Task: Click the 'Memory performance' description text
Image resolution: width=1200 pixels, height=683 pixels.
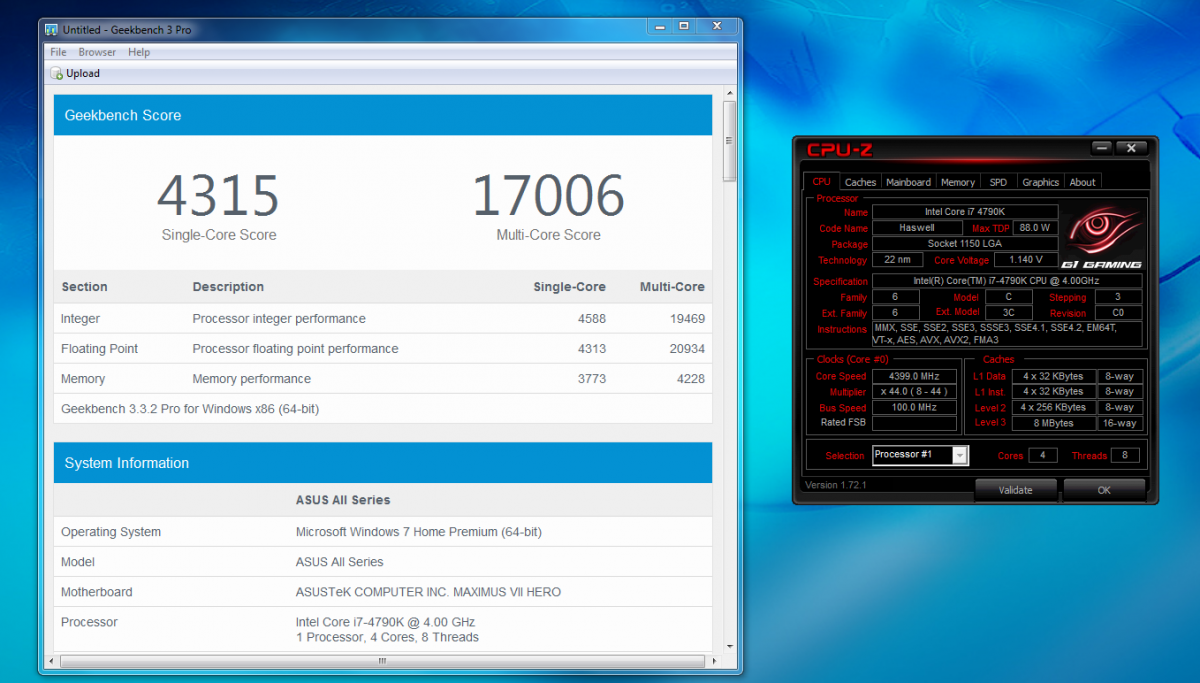Action: pos(251,379)
